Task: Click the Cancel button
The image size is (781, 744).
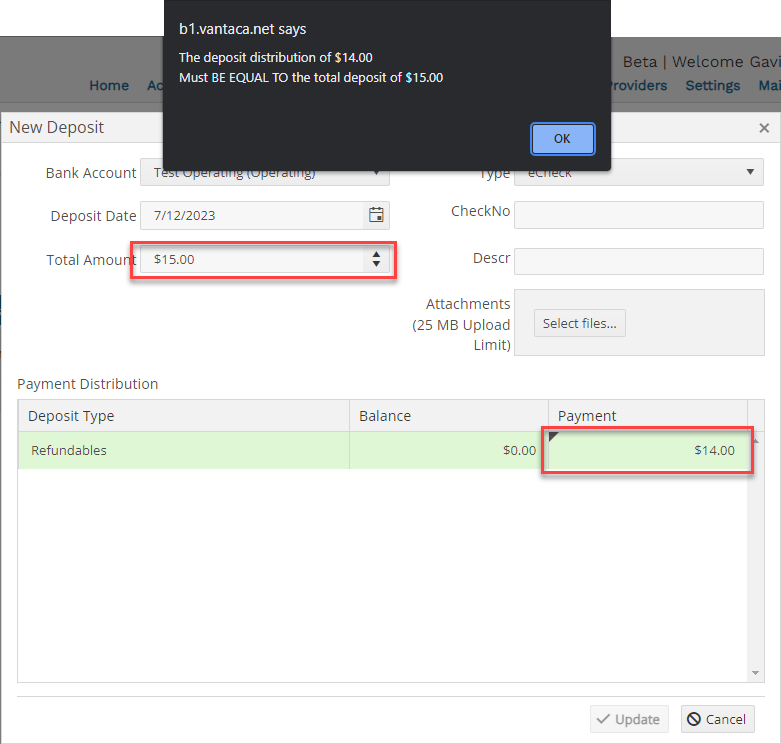Action: [x=717, y=719]
